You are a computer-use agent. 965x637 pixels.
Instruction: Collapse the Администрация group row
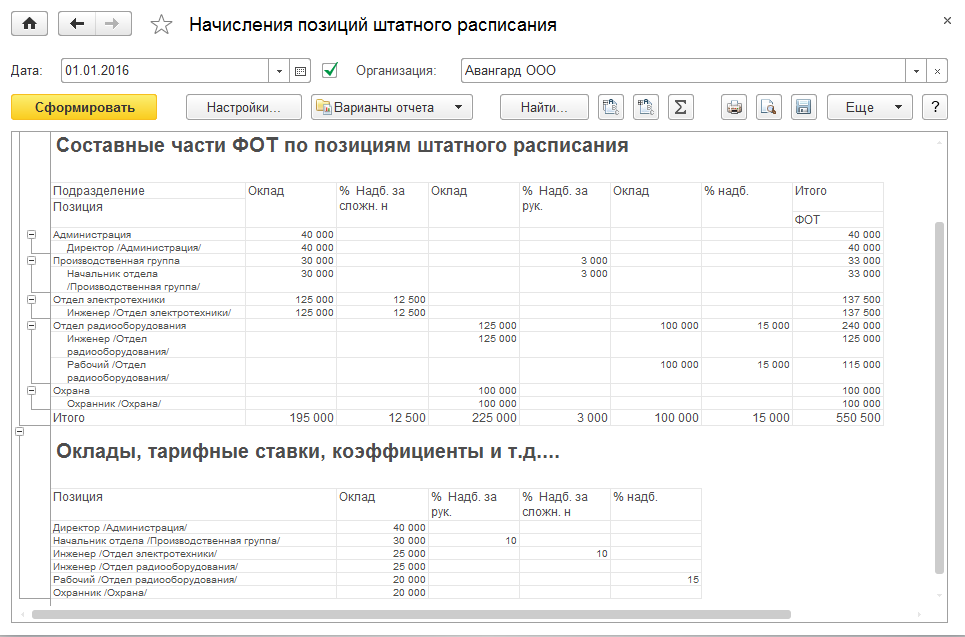tap(31, 235)
